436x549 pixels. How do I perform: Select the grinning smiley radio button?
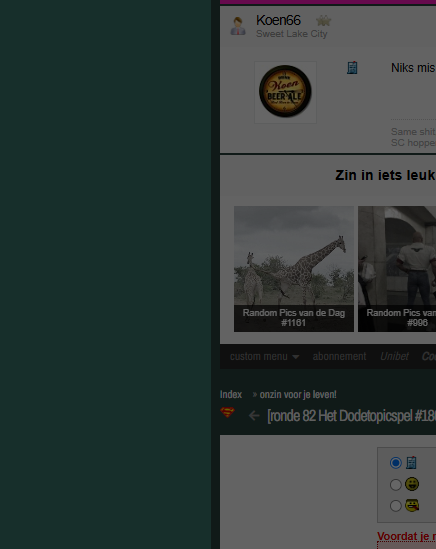[x=396, y=485]
